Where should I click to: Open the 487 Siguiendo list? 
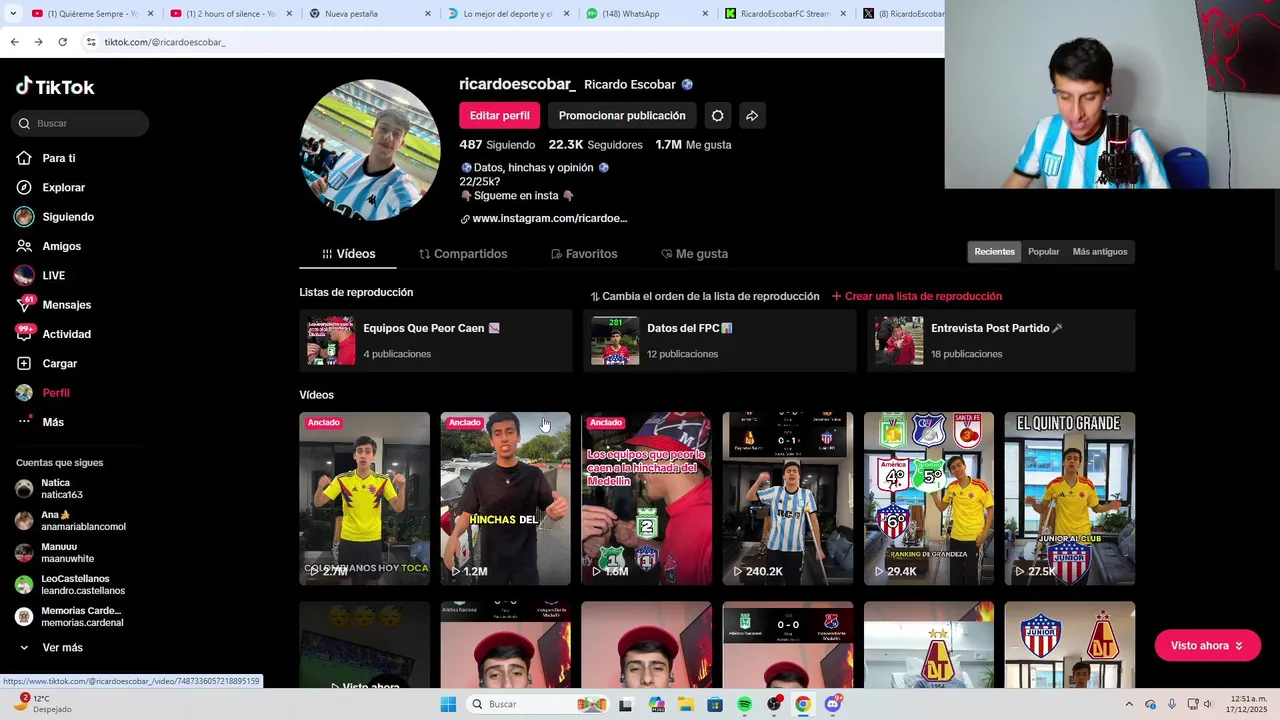pyautogui.click(x=497, y=145)
